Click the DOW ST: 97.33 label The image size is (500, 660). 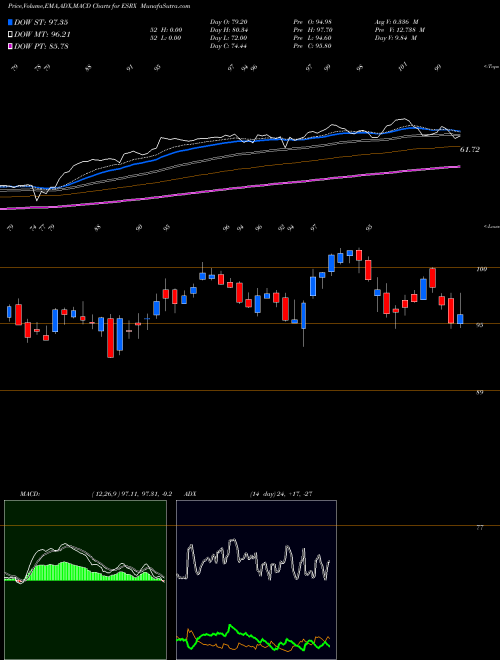[41, 22]
